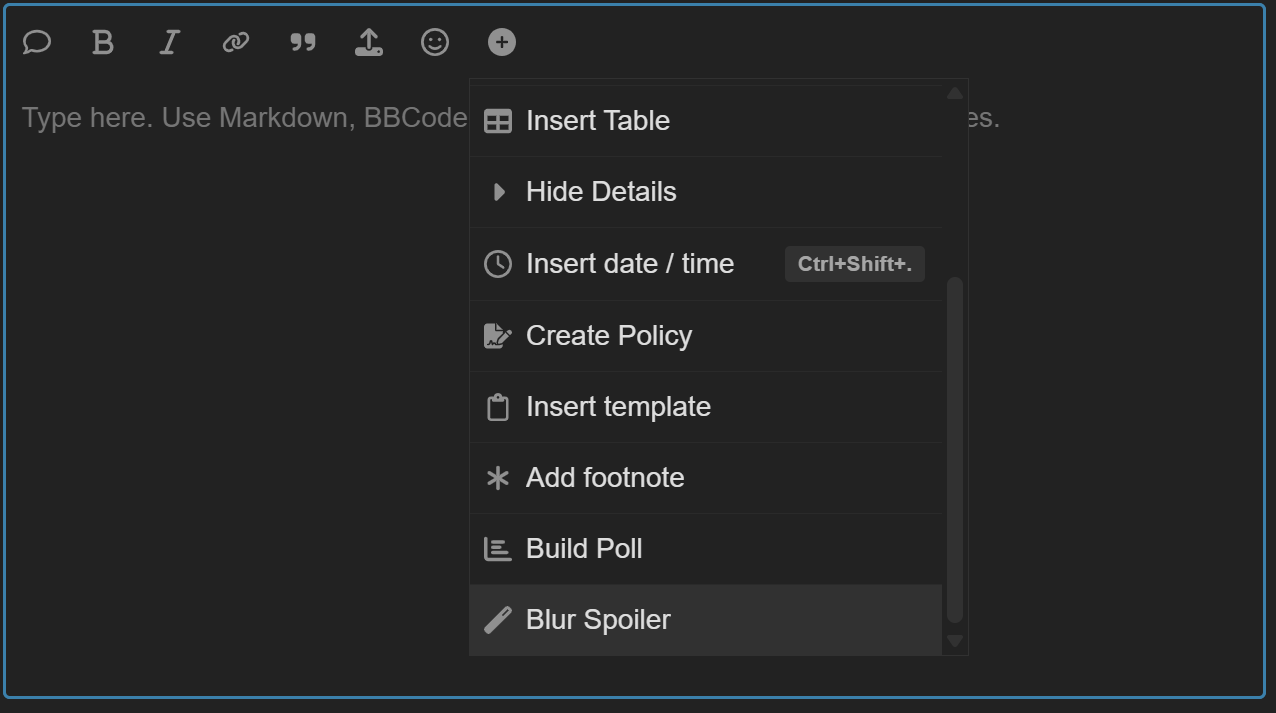The width and height of the screenshot is (1276, 713).
Task: Open the upload file tool
Action: coord(369,42)
